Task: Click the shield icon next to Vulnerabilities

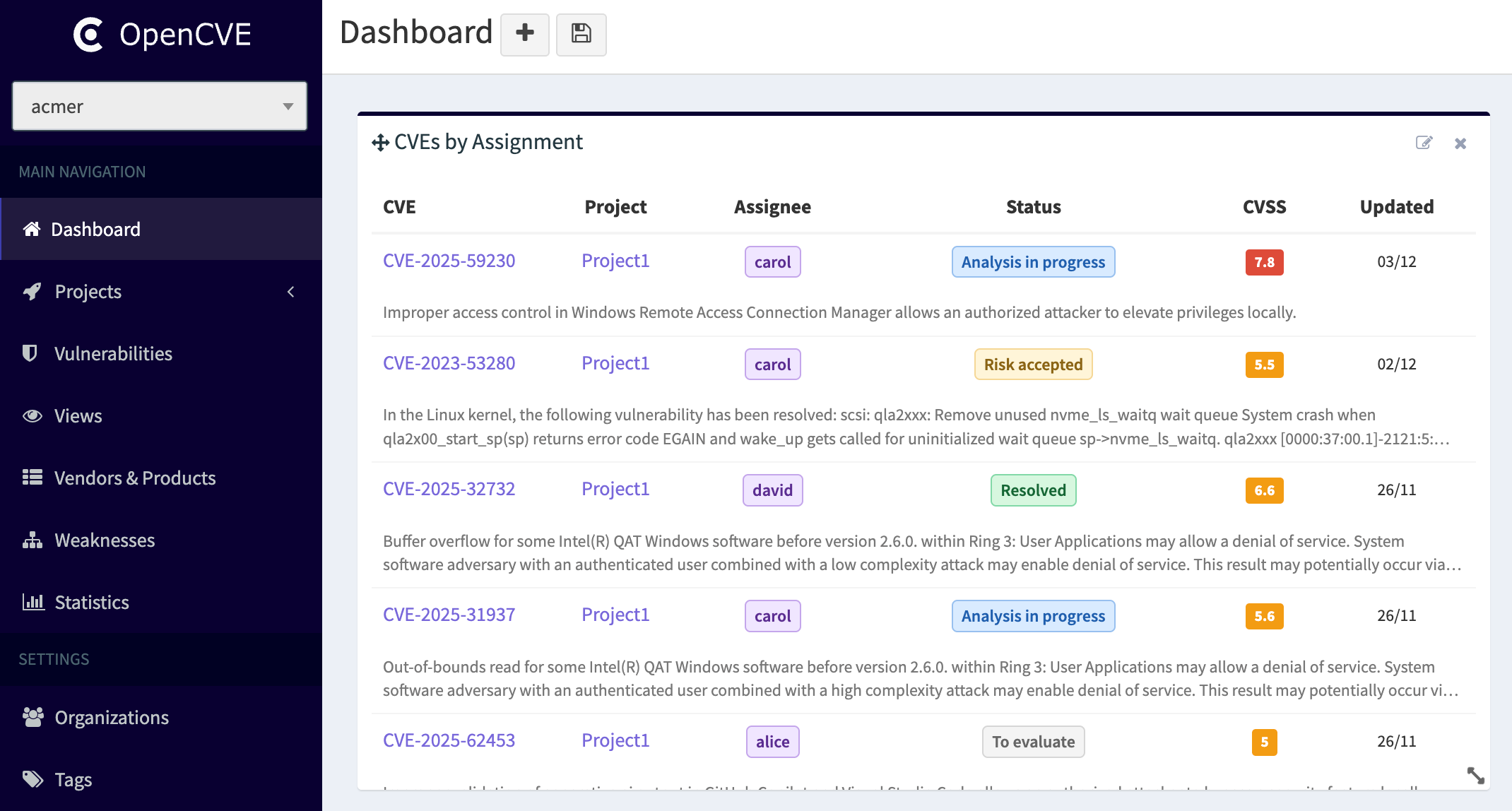Action: click(x=31, y=353)
